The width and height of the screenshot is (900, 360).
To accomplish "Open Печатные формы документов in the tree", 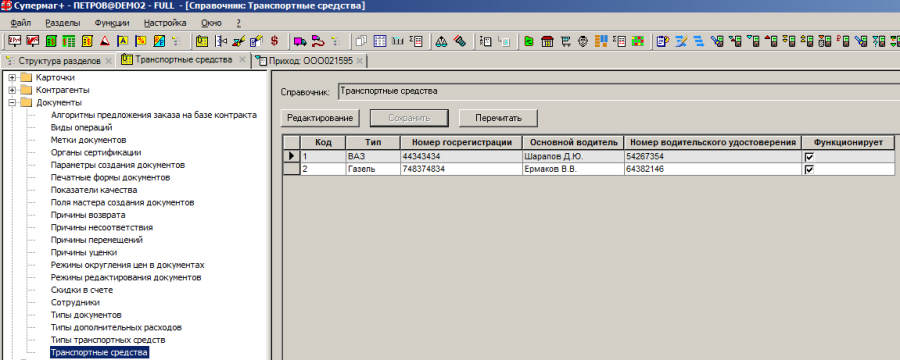I will click(110, 177).
